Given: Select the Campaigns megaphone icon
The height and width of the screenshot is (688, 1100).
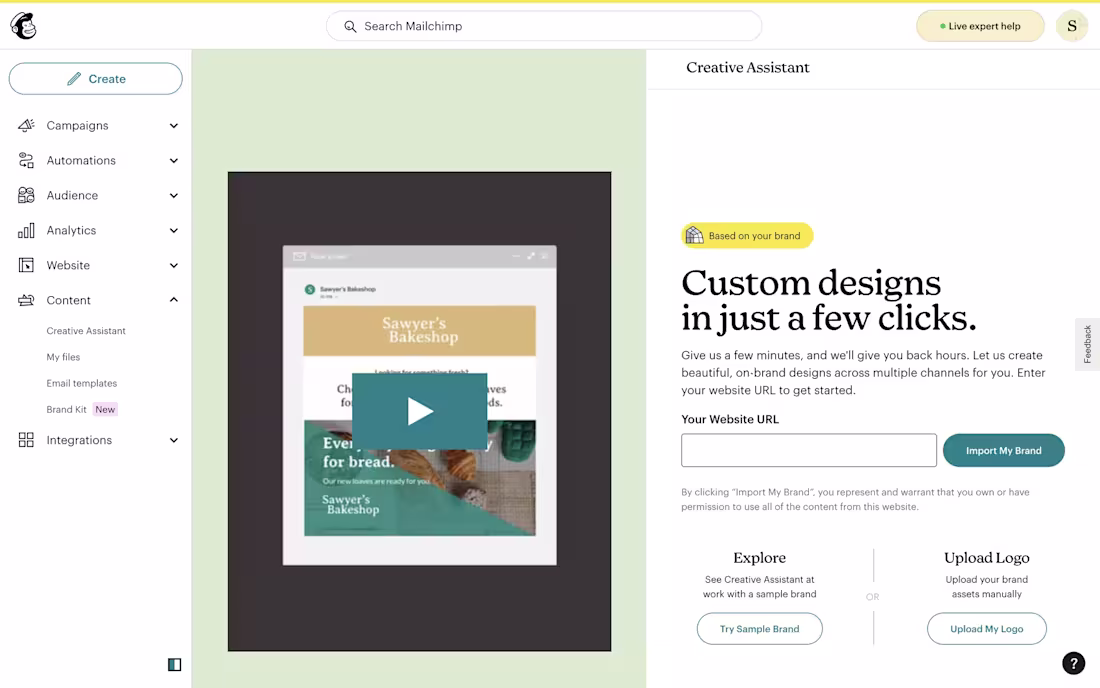Looking at the screenshot, I should 26,125.
